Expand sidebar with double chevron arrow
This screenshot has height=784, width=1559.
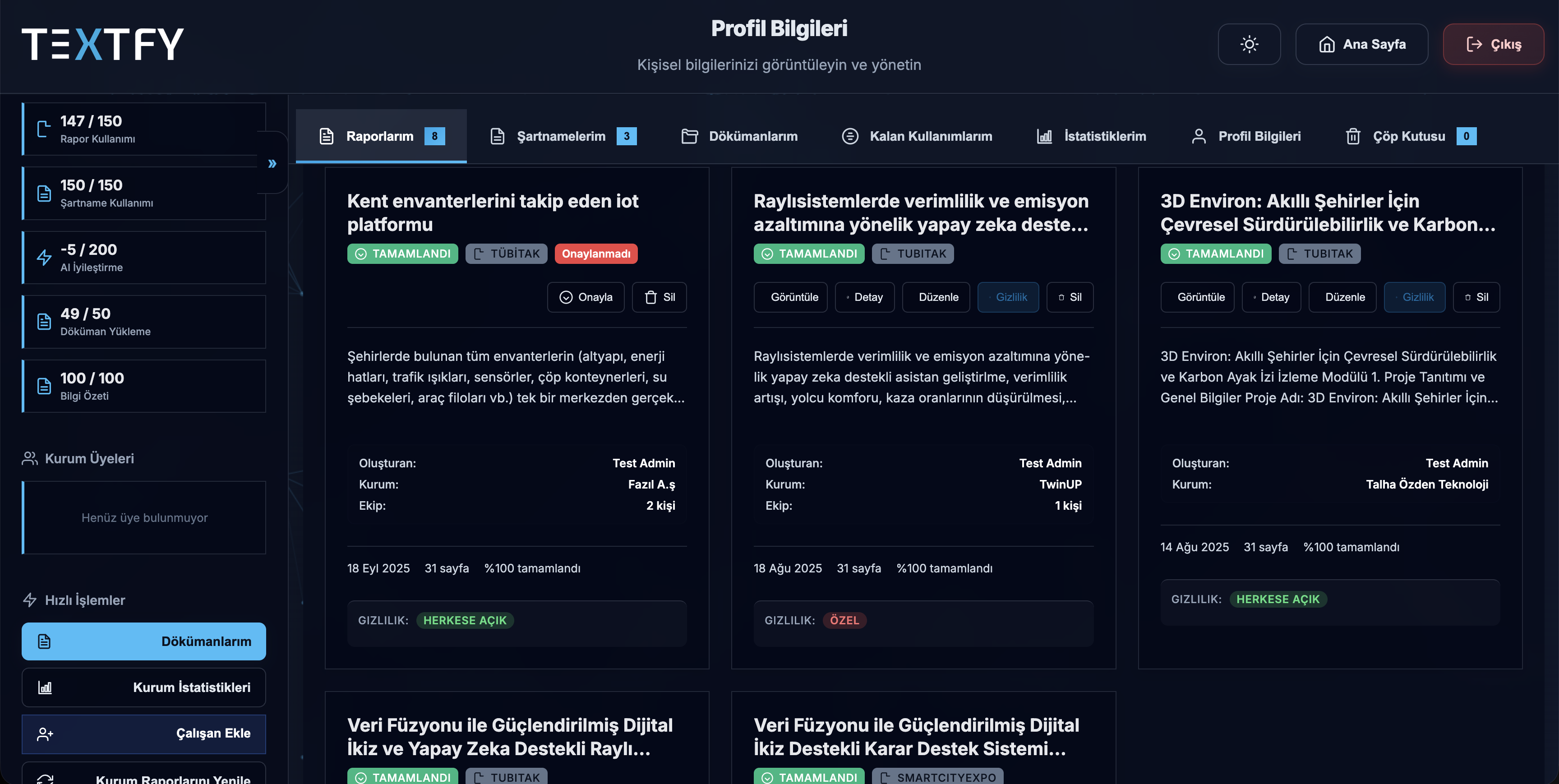pos(272,163)
